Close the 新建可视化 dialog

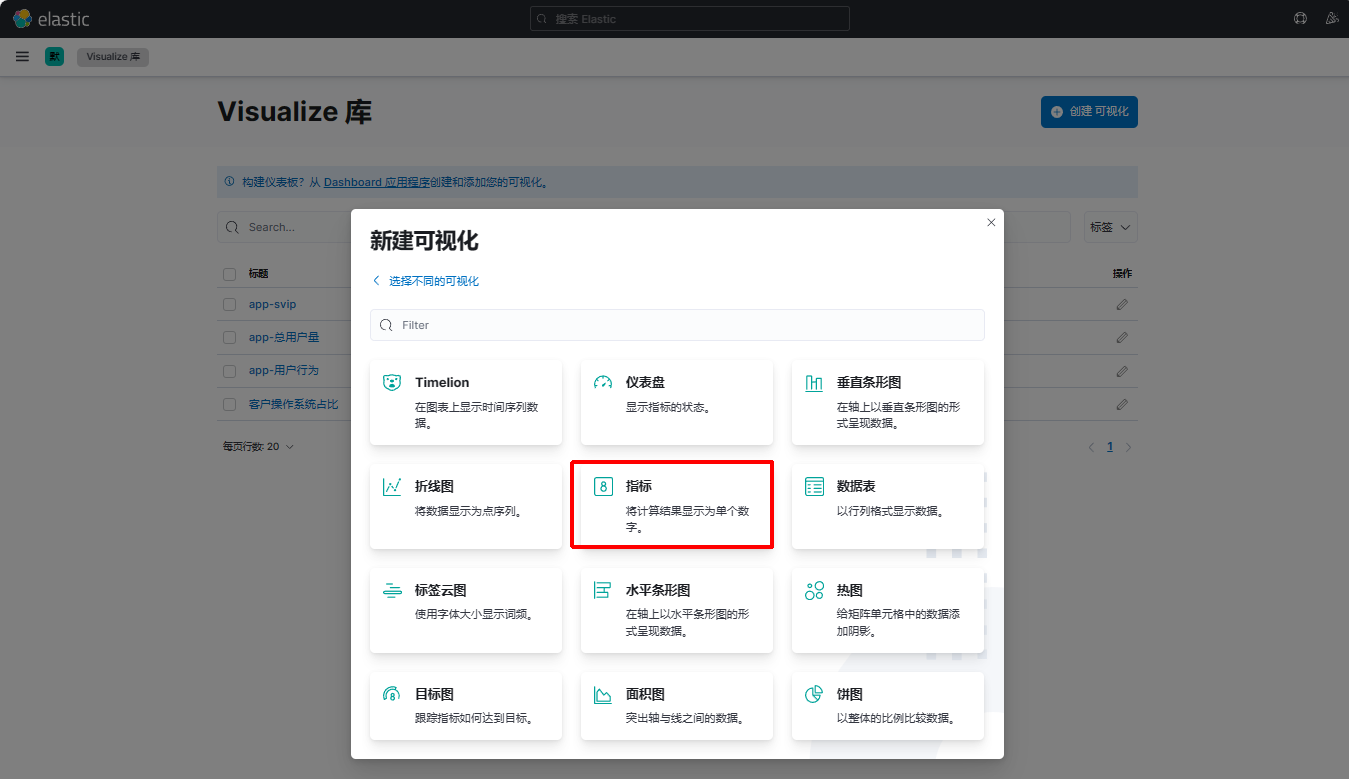(991, 223)
